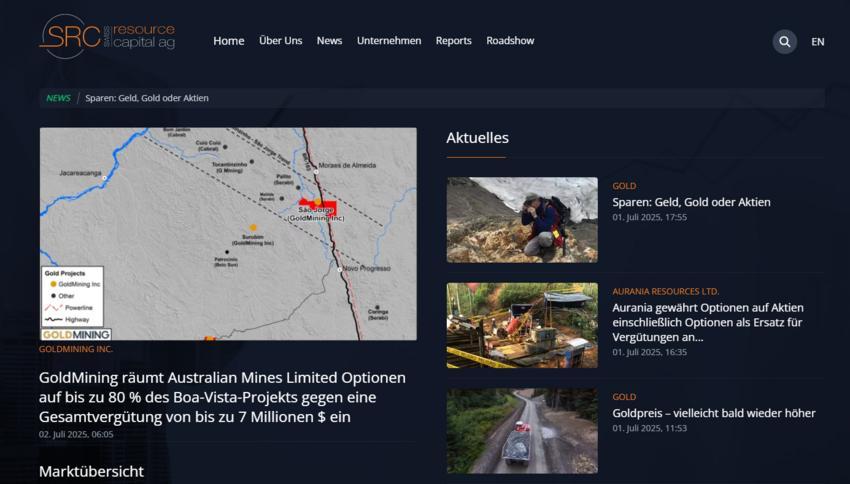Open the Roadshow menu item
Screen dimensions: 850x484
tap(510, 41)
